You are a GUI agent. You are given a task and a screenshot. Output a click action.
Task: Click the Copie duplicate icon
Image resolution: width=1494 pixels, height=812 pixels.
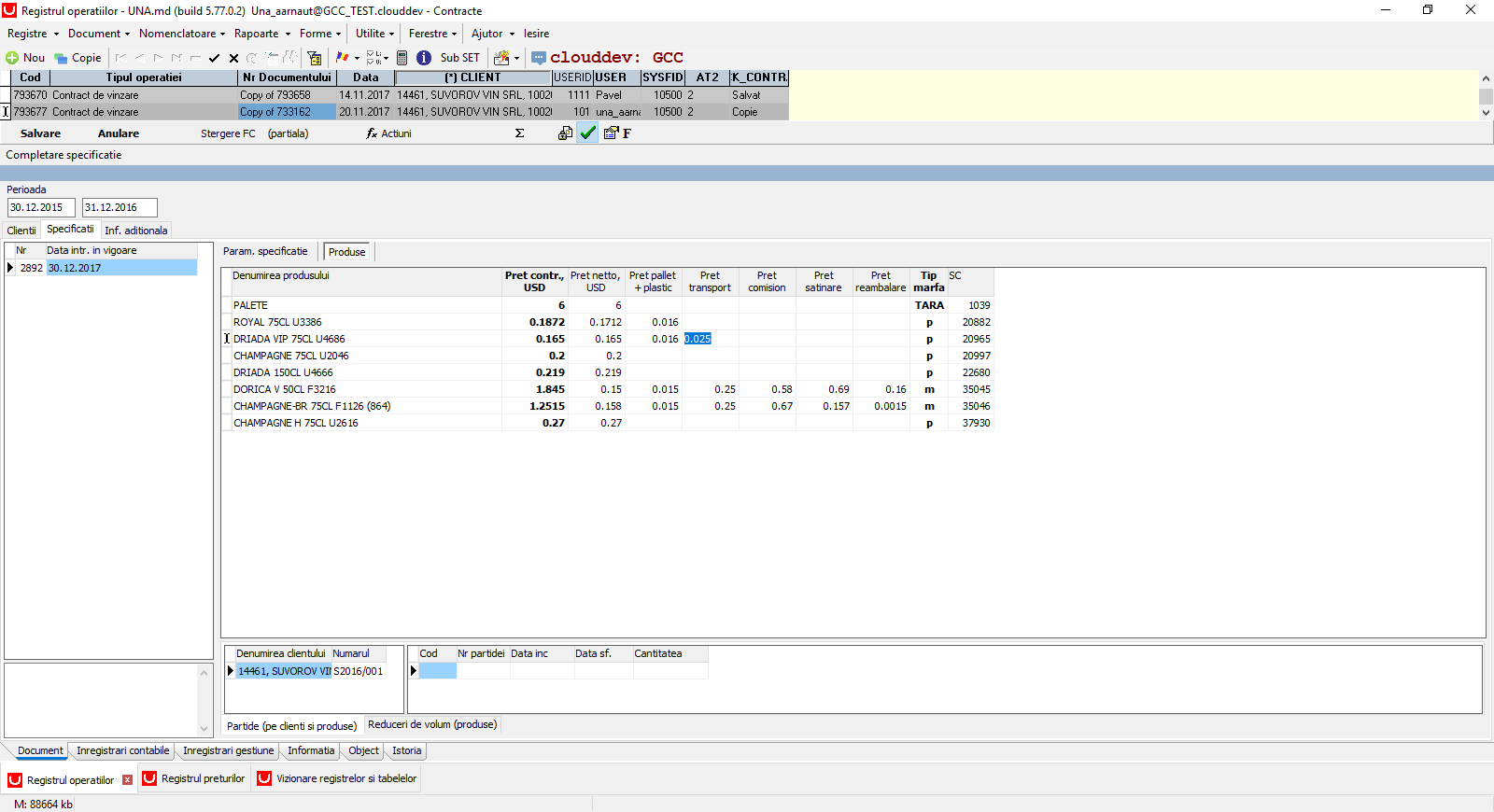pos(61,58)
